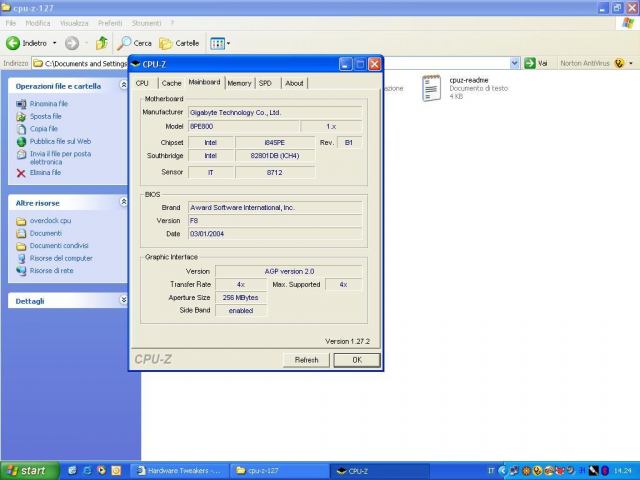Open the Cerca search tool

[134, 43]
